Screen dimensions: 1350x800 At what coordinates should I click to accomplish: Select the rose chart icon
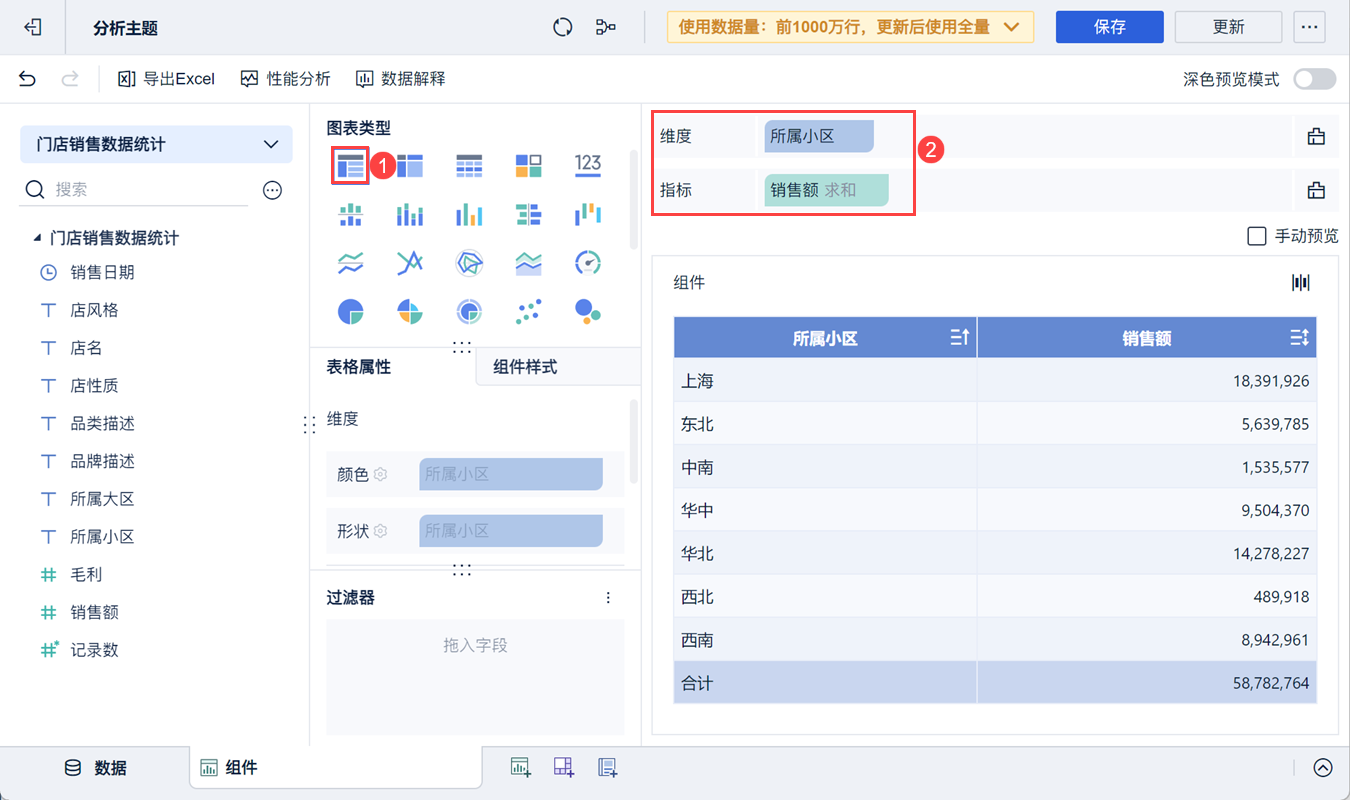point(410,312)
